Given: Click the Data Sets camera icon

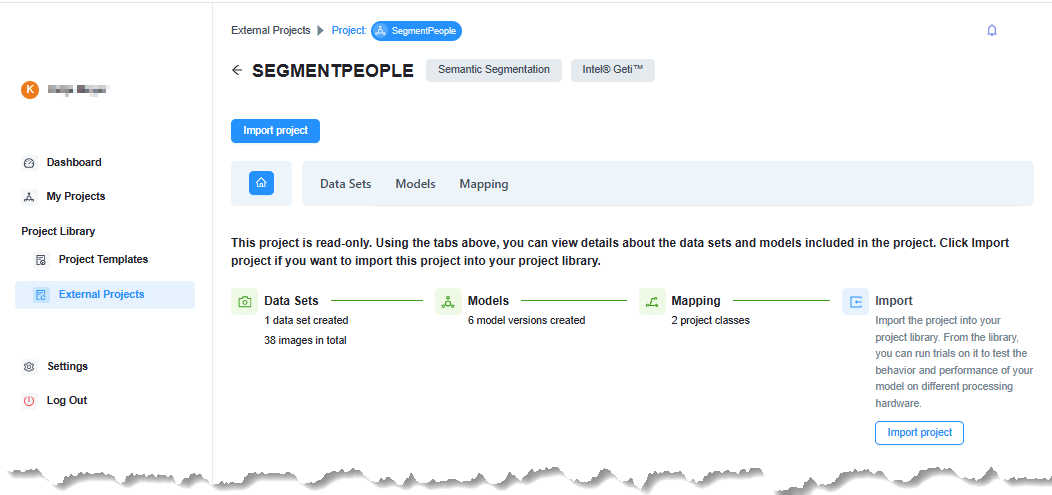Looking at the screenshot, I should coord(244,301).
